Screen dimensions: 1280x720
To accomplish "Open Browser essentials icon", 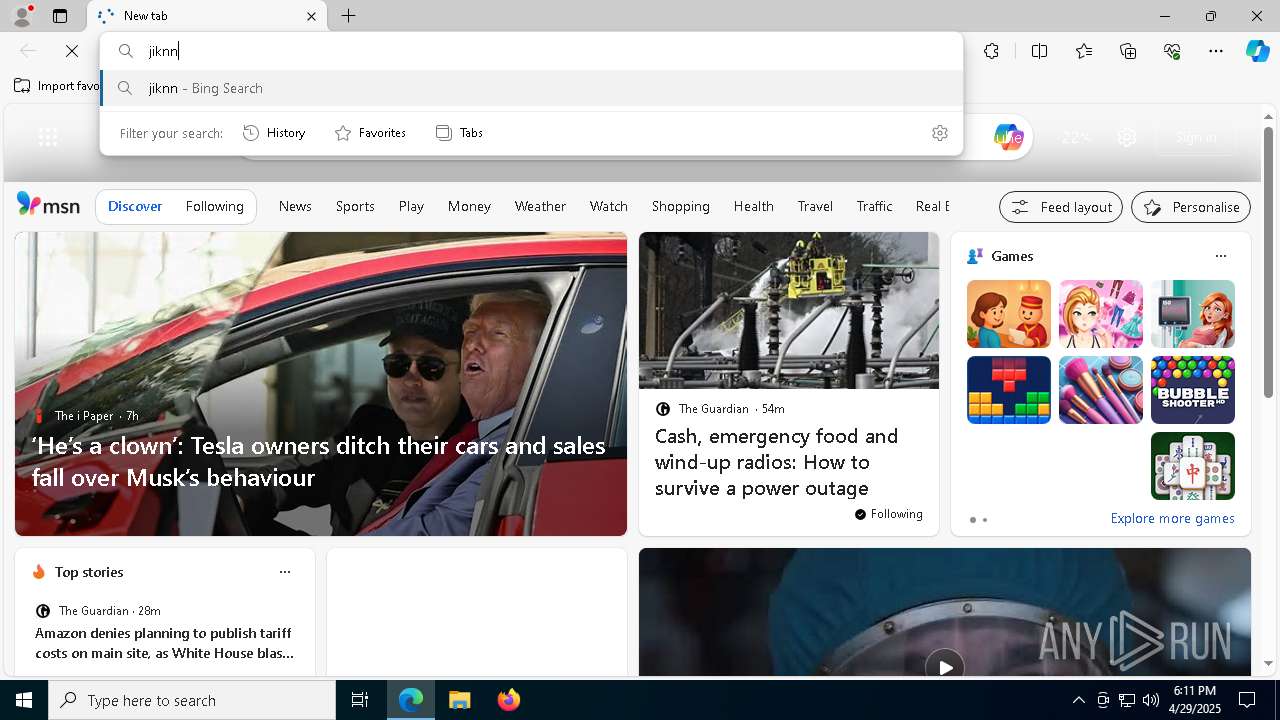I will click(x=1172, y=51).
